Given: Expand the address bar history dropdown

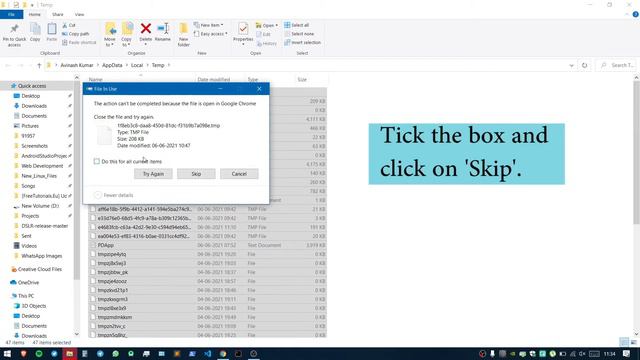Looking at the screenshot, I should [571, 65].
